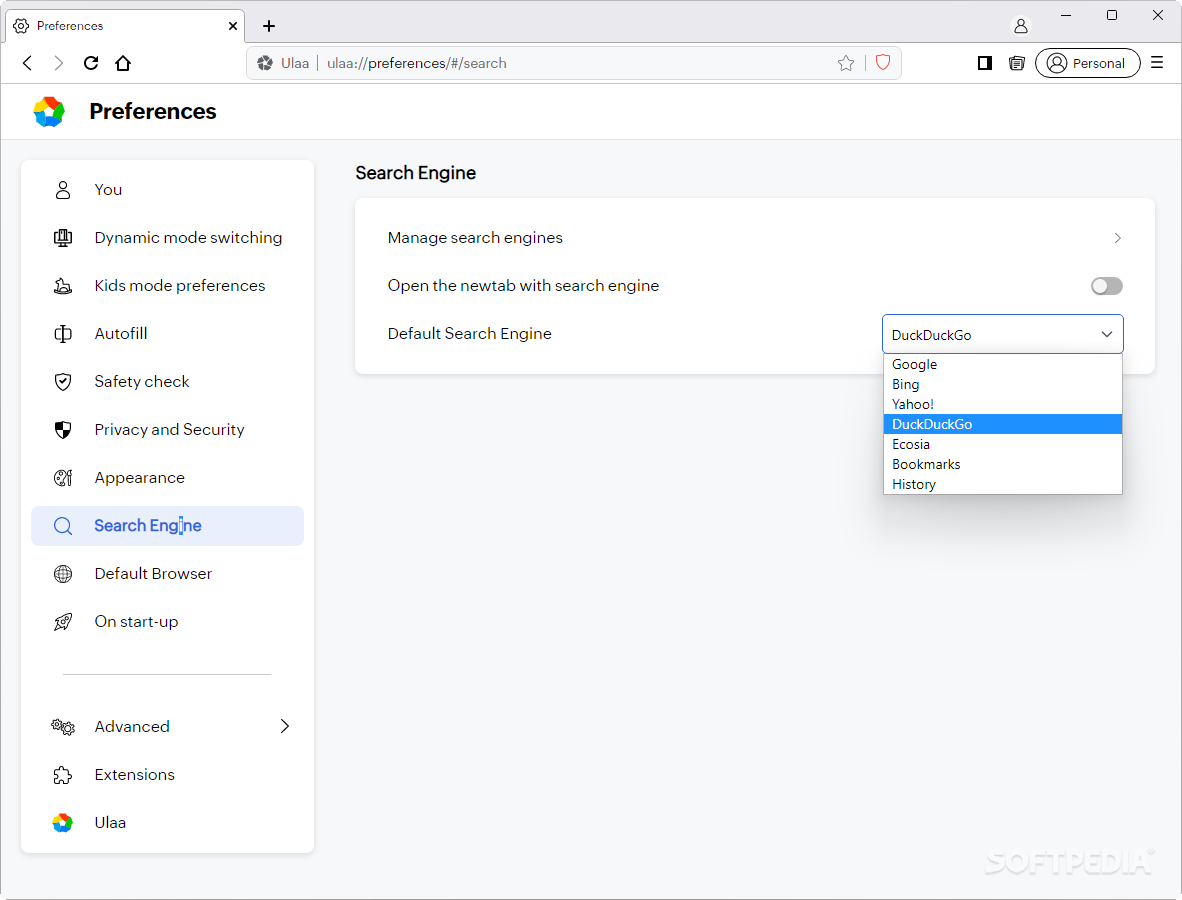Screen dimensions: 1182x900
Task: Click the Personal profile button
Action: (x=1087, y=63)
